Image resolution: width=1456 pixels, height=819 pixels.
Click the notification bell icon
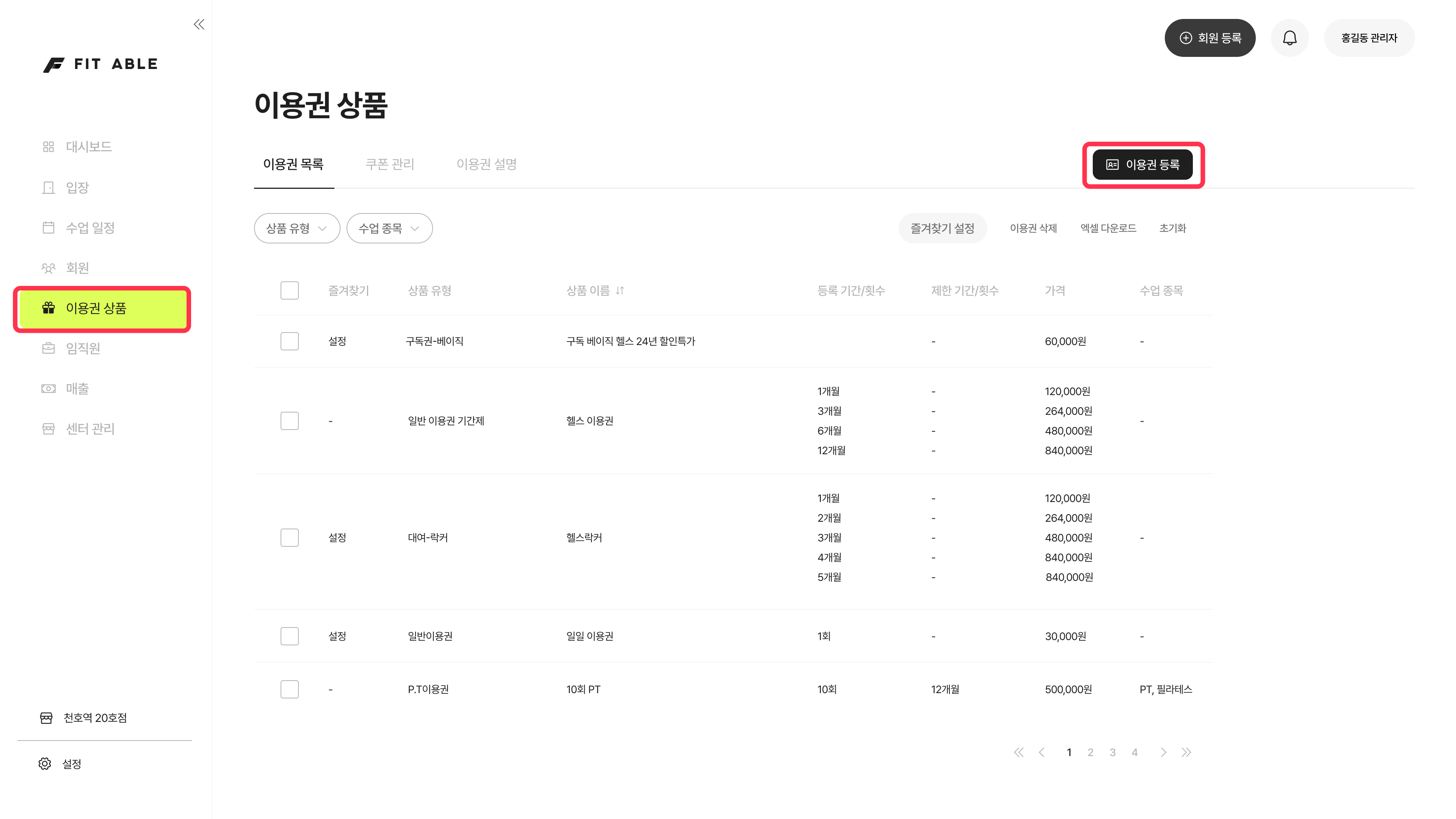pos(1289,38)
